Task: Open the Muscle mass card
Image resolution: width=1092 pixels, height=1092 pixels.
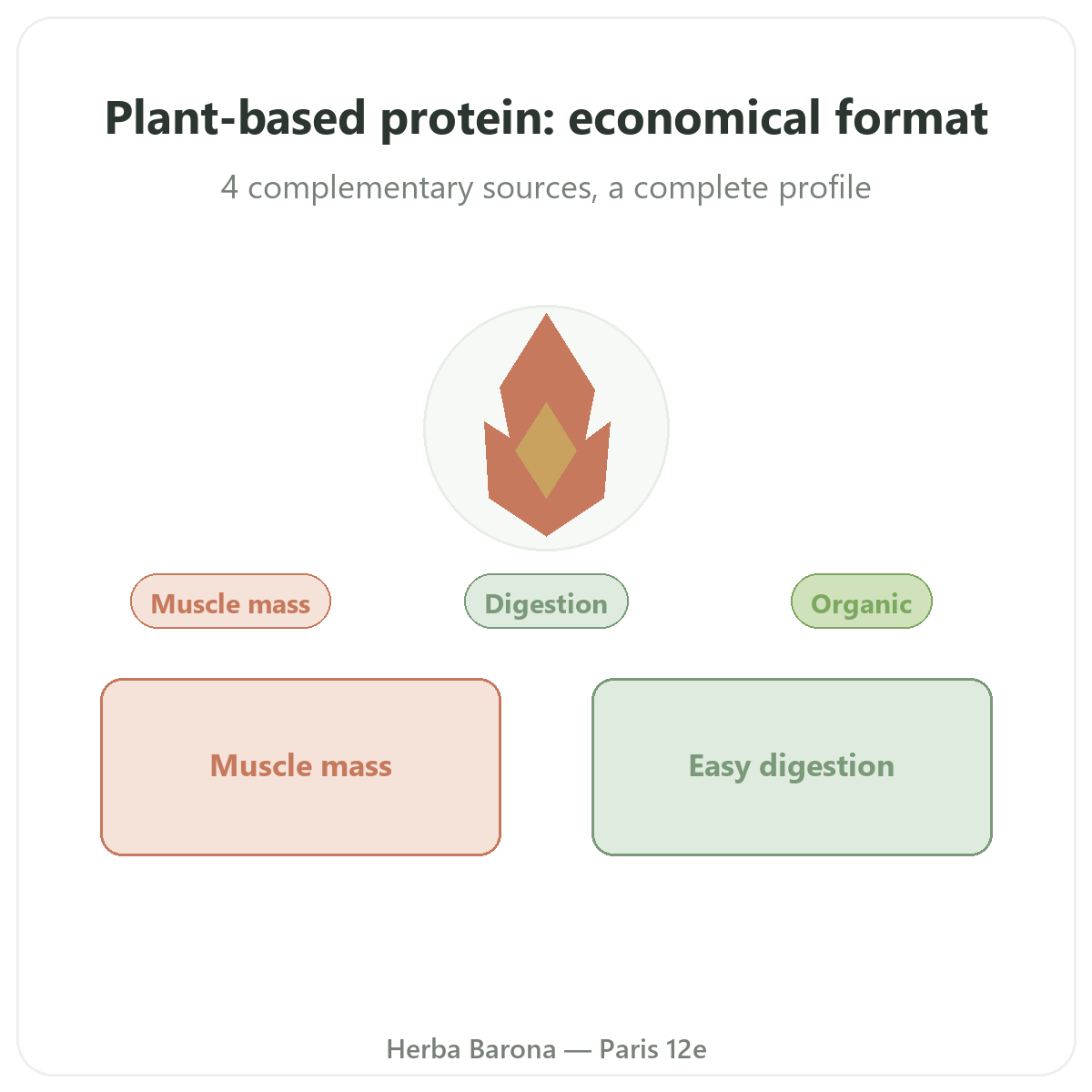Action: tap(300, 767)
